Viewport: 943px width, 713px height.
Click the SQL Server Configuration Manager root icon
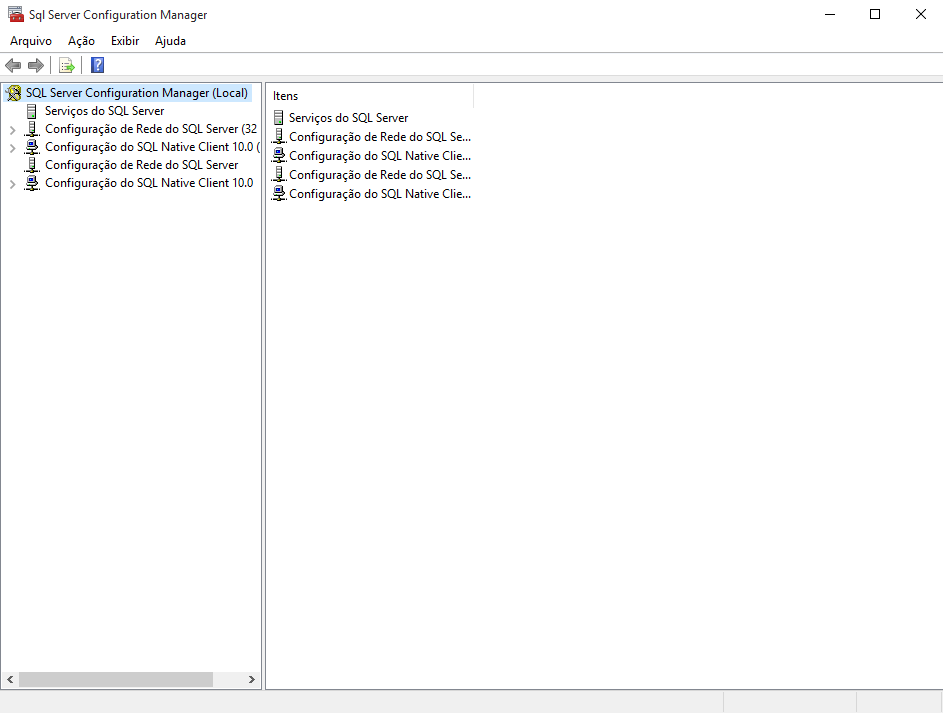[14, 93]
